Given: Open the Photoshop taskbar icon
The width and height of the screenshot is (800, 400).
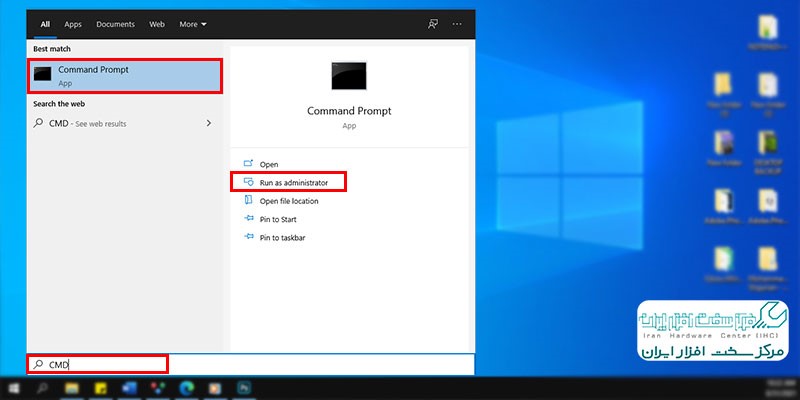Looking at the screenshot, I should (x=243, y=389).
